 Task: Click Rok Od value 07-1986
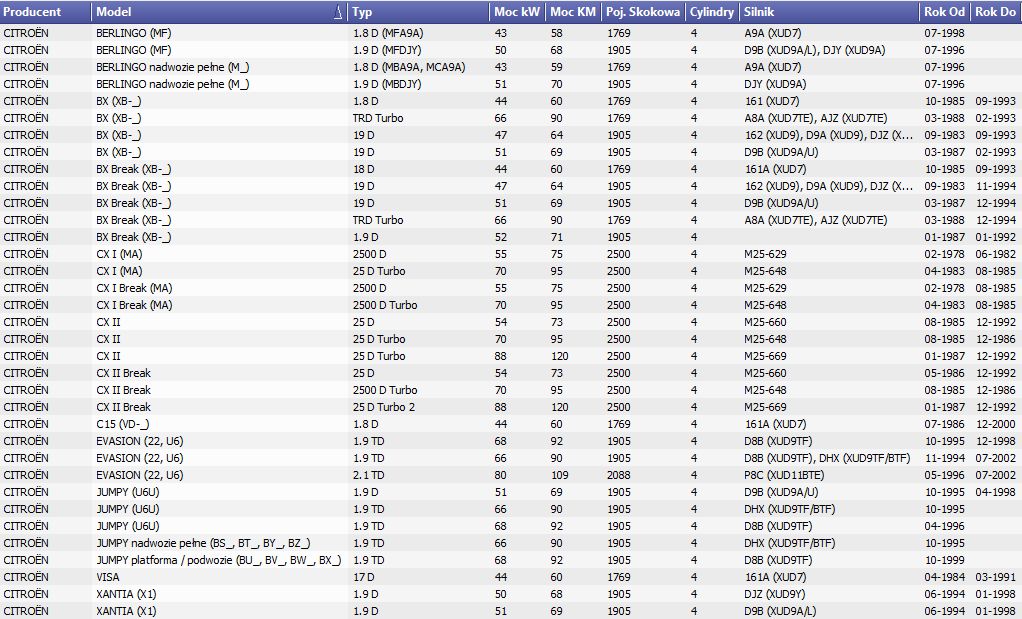pyautogui.click(x=944, y=424)
